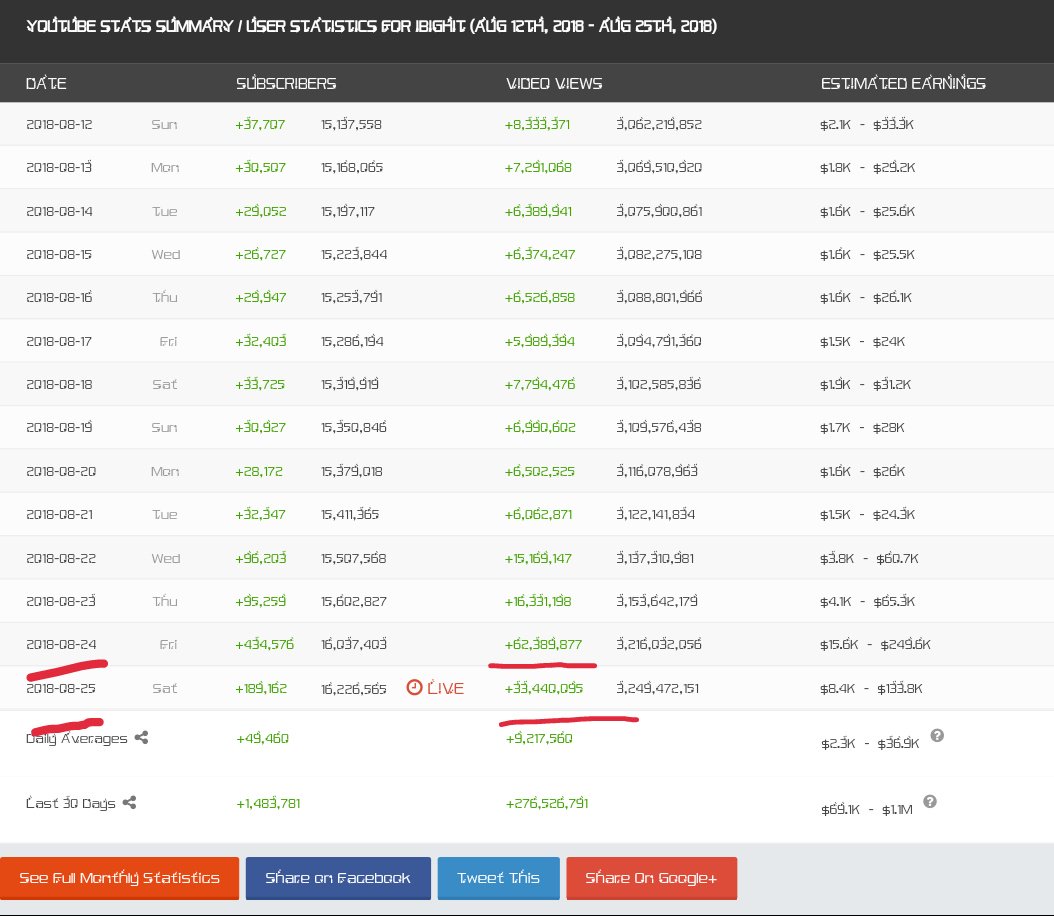The image size is (1054, 916).
Task: Click date 2018-08-18
Action: pyautogui.click(x=59, y=384)
